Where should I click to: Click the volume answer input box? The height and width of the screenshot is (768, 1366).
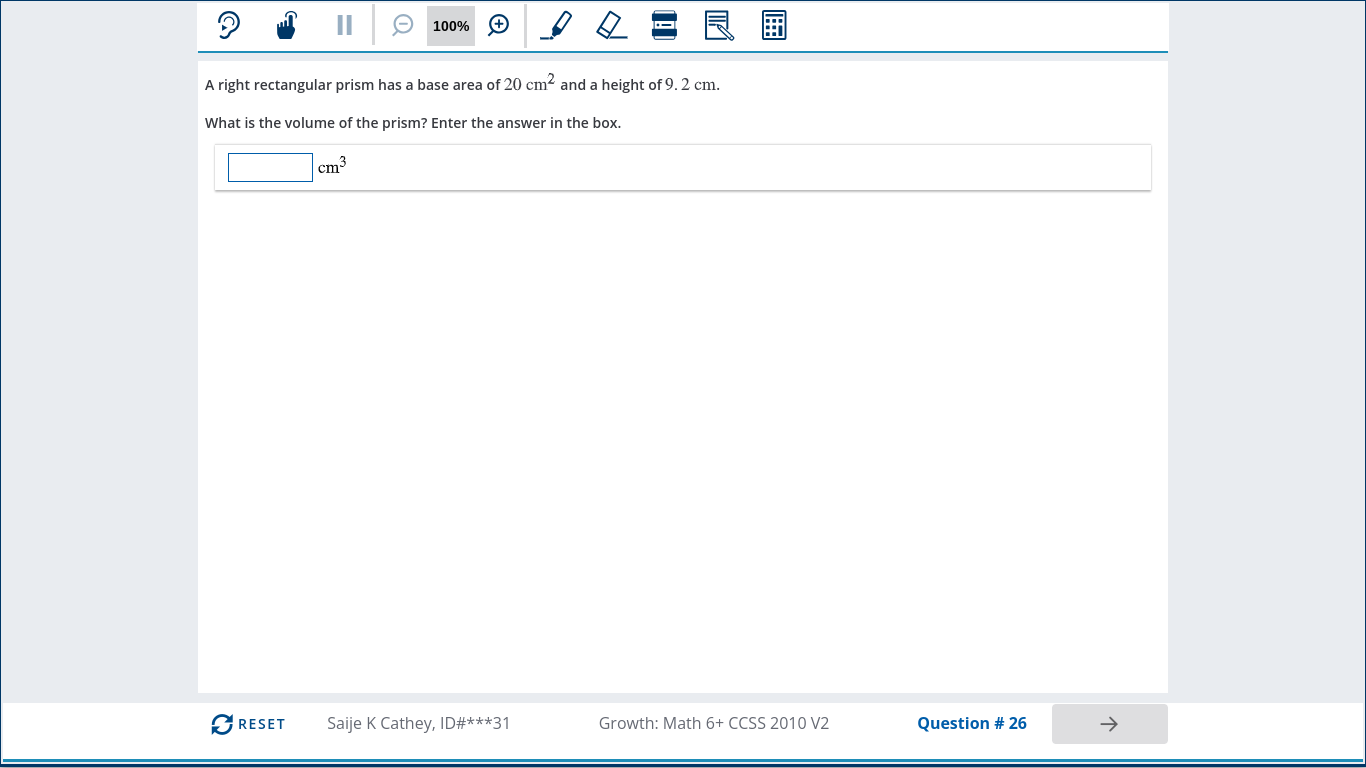(x=270, y=167)
